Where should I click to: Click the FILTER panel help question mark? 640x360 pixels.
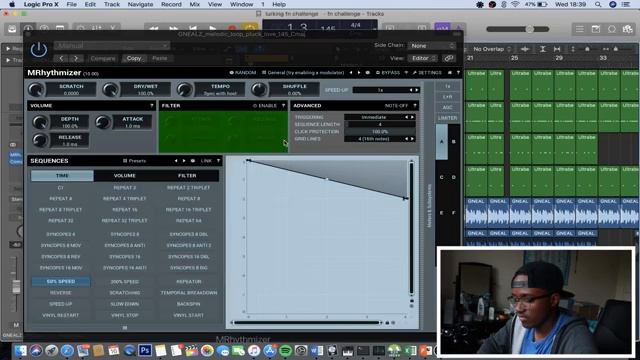[x=284, y=106]
